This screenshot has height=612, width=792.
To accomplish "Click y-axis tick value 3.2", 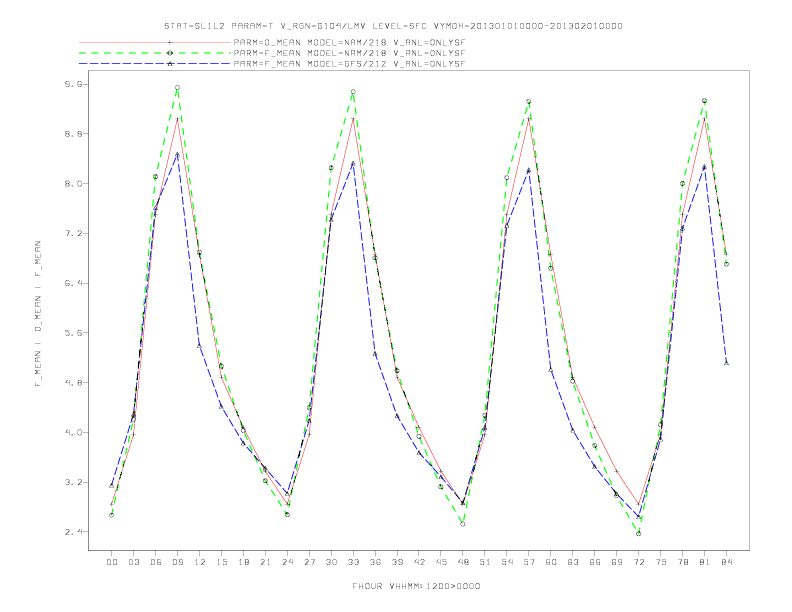I will tap(72, 482).
